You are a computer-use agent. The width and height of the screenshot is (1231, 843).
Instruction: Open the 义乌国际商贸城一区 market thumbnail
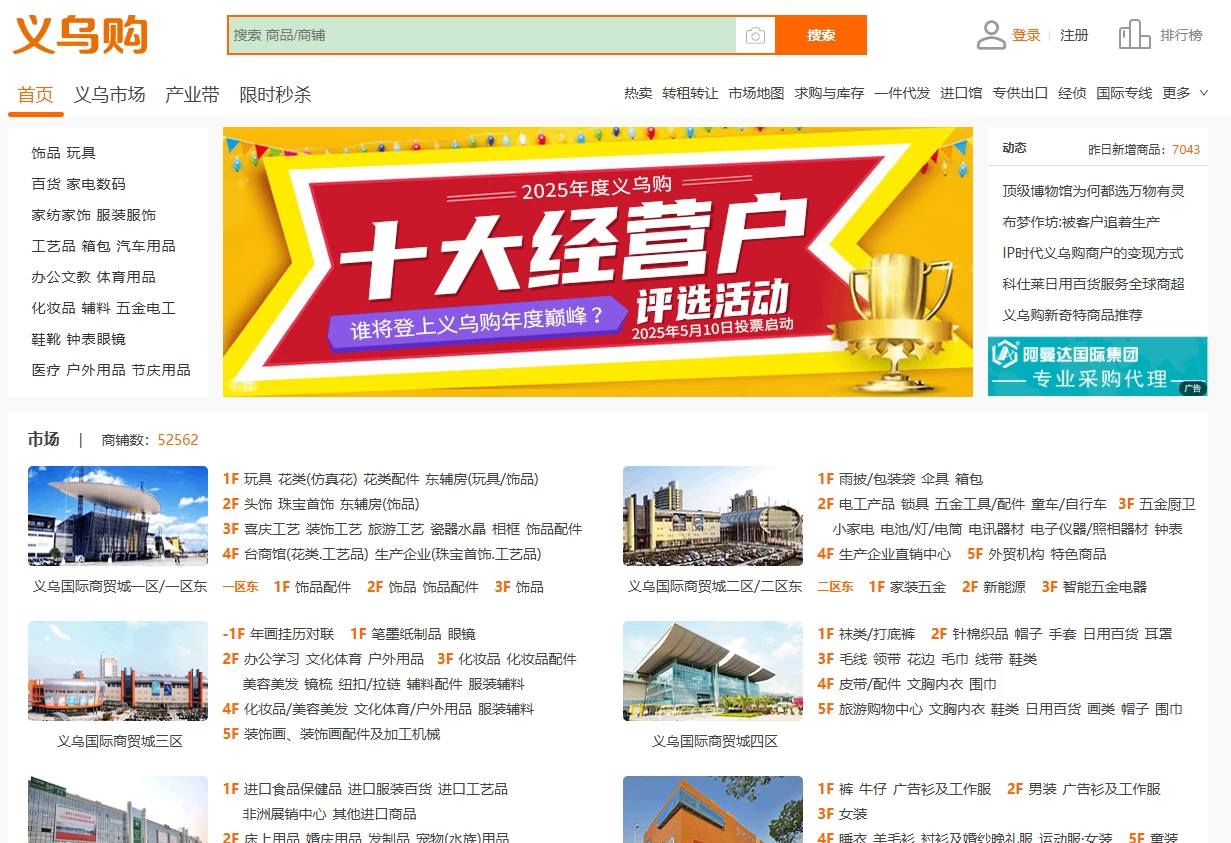click(x=118, y=517)
